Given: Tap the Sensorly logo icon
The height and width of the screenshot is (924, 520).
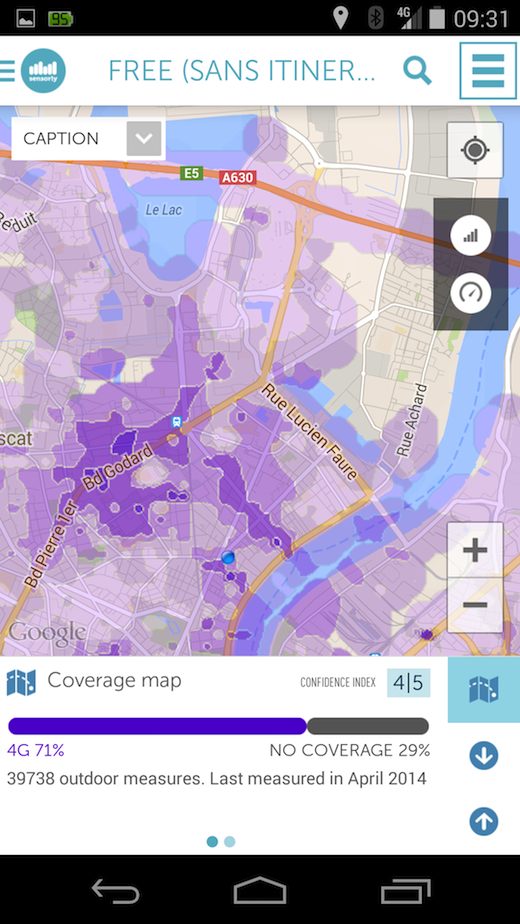Looking at the screenshot, I should tap(43, 71).
